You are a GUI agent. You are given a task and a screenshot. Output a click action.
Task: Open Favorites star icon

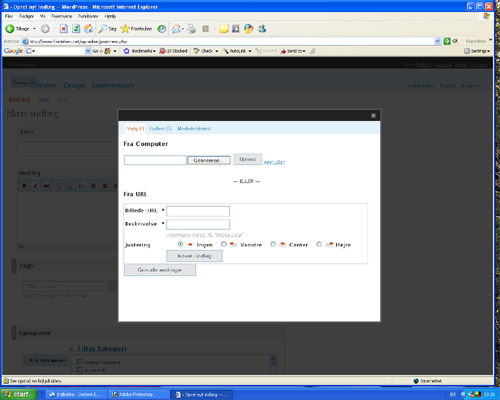pos(125,29)
